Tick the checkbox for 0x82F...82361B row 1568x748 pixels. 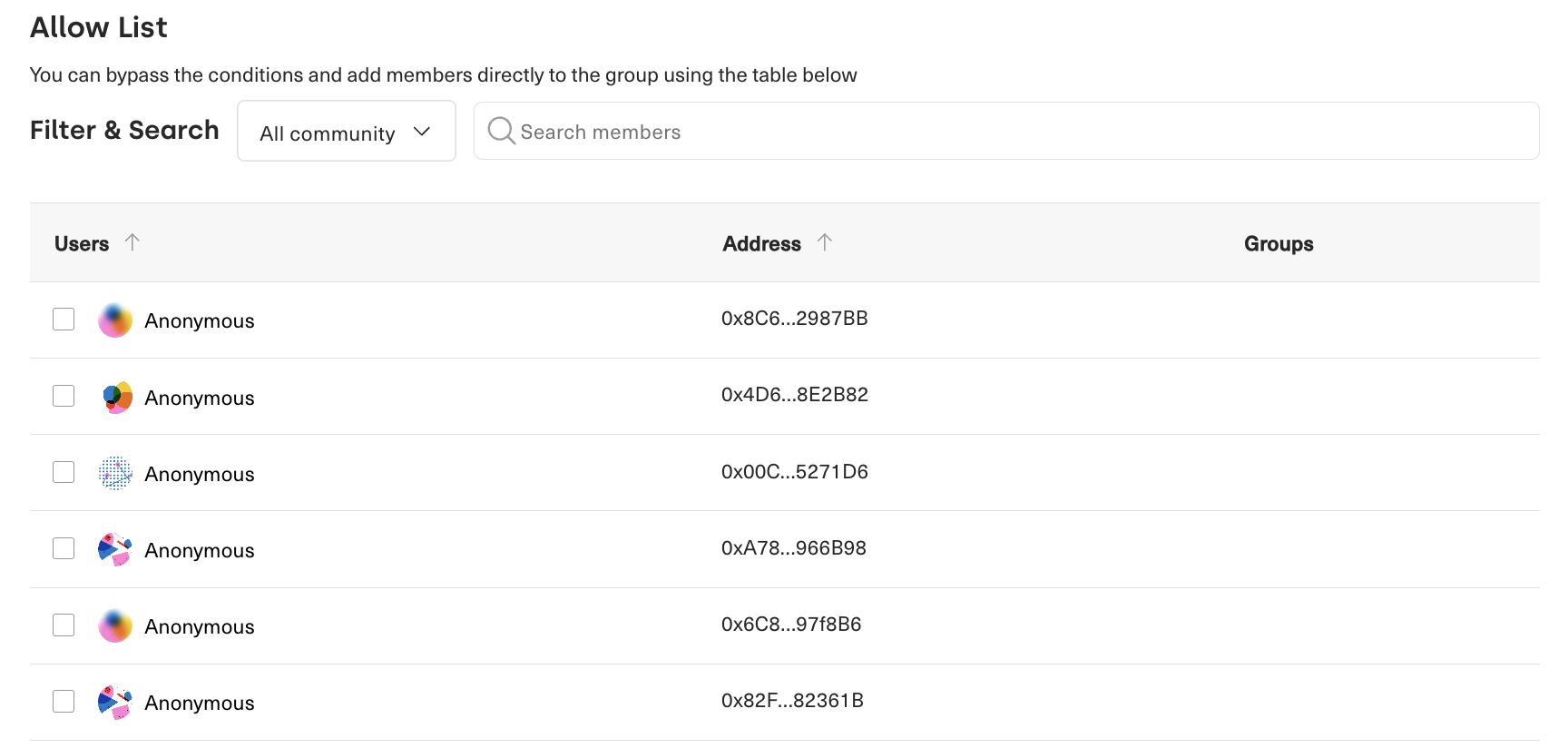pos(64,702)
